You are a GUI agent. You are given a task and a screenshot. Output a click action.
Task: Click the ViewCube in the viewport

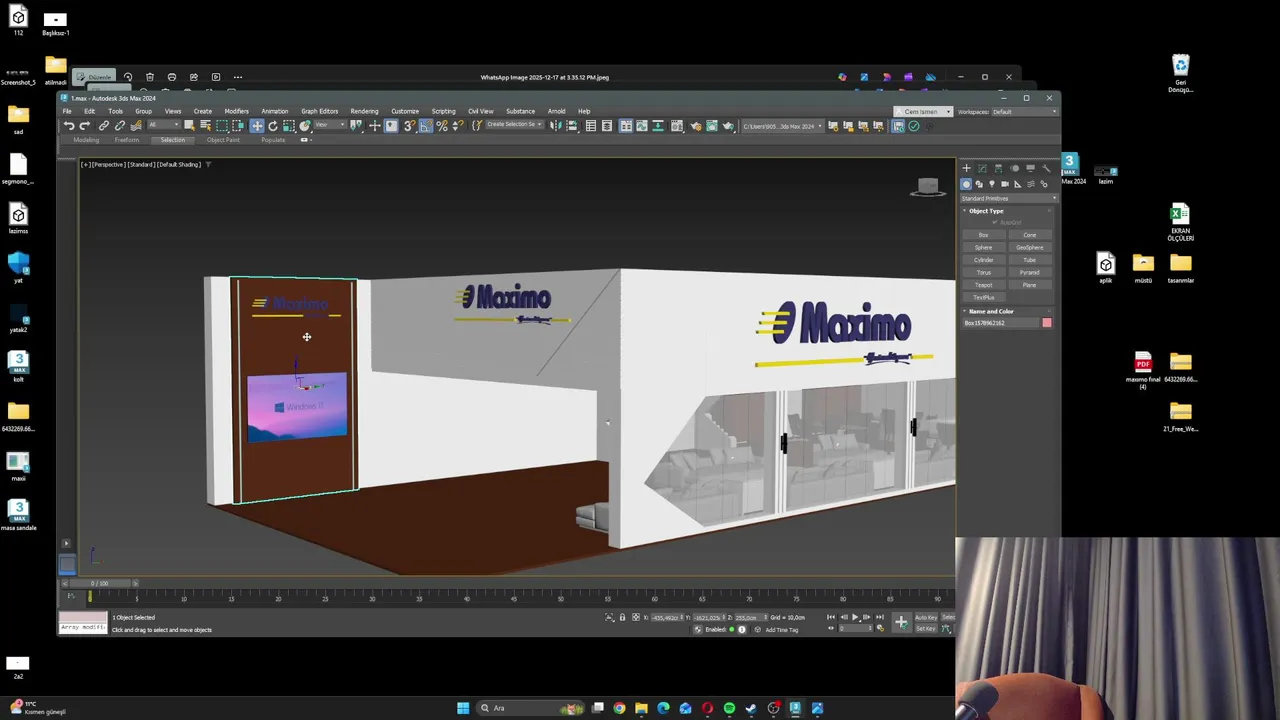point(927,186)
